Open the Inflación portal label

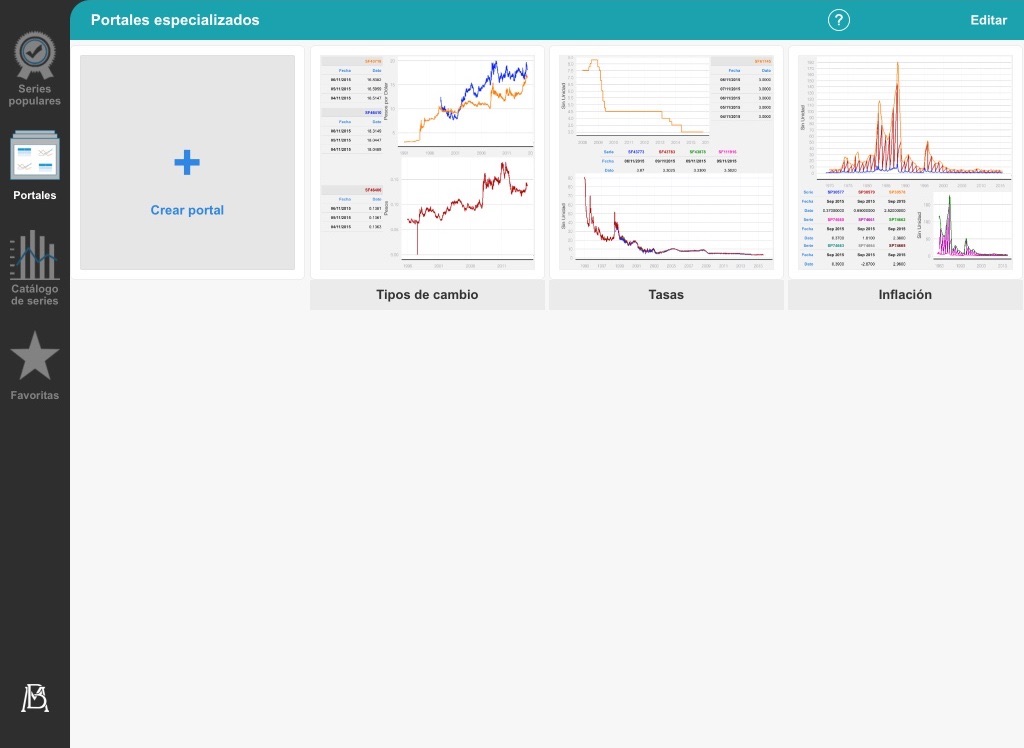pos(905,295)
